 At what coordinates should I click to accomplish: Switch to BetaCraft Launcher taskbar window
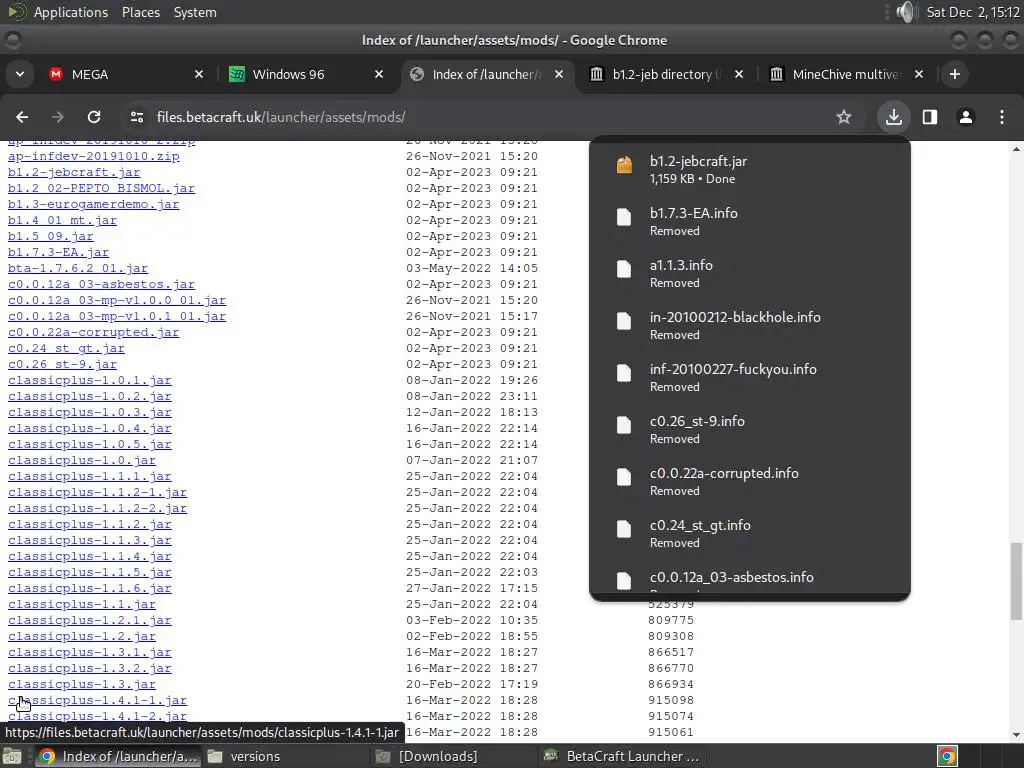coord(623,756)
